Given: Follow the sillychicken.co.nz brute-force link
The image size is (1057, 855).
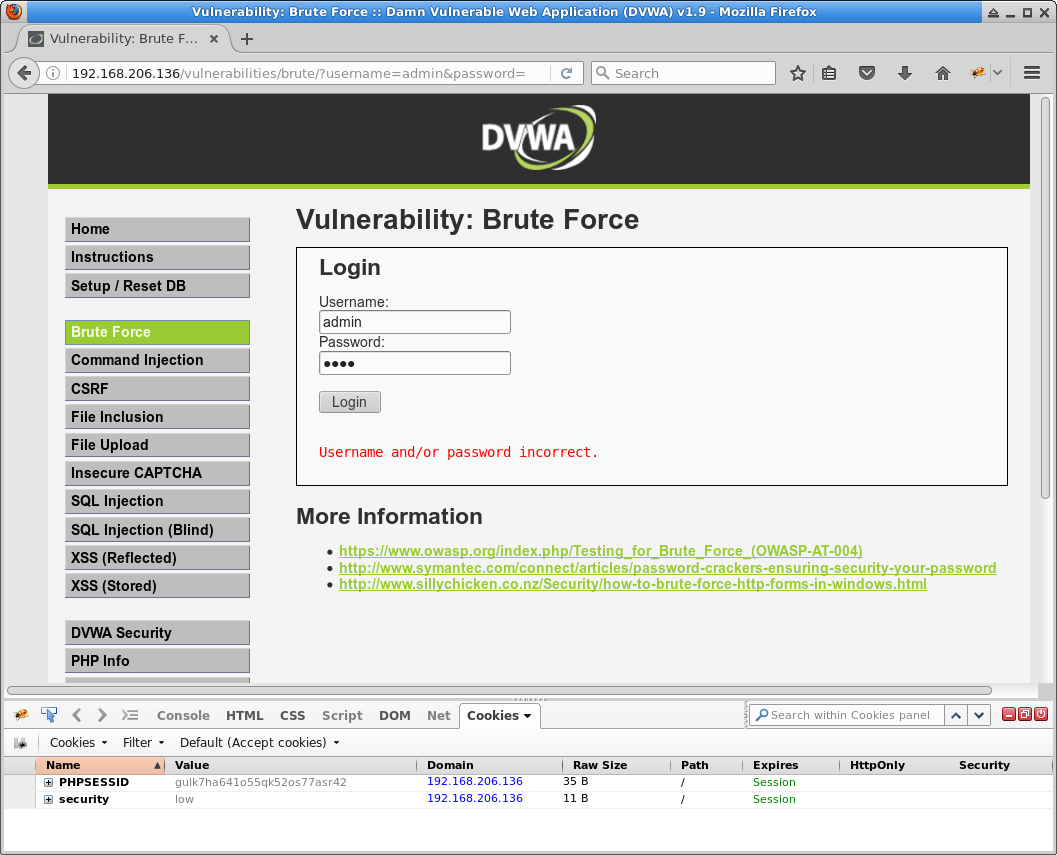Looking at the screenshot, I should click(x=632, y=584).
